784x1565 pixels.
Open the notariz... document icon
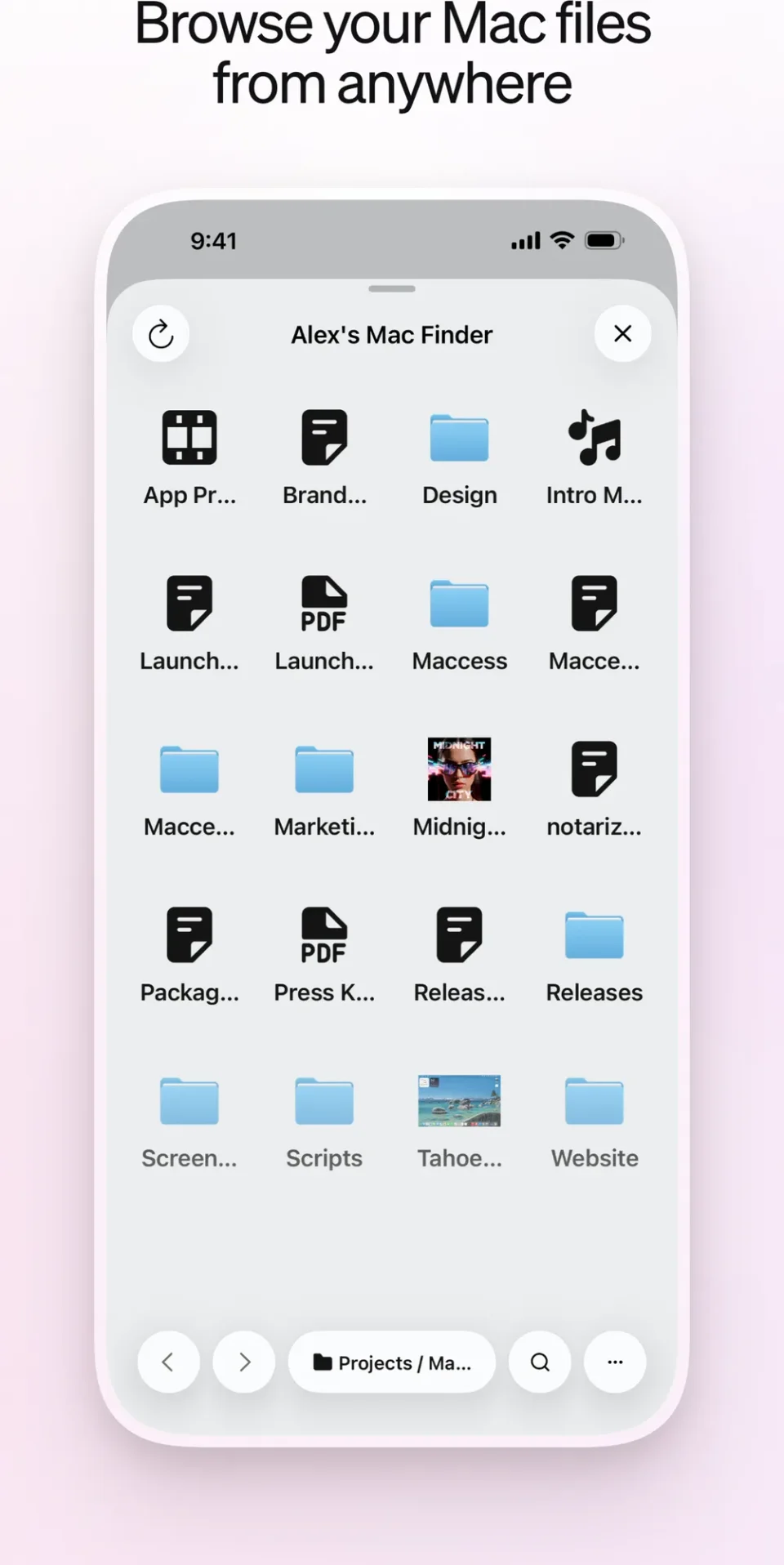point(595,769)
